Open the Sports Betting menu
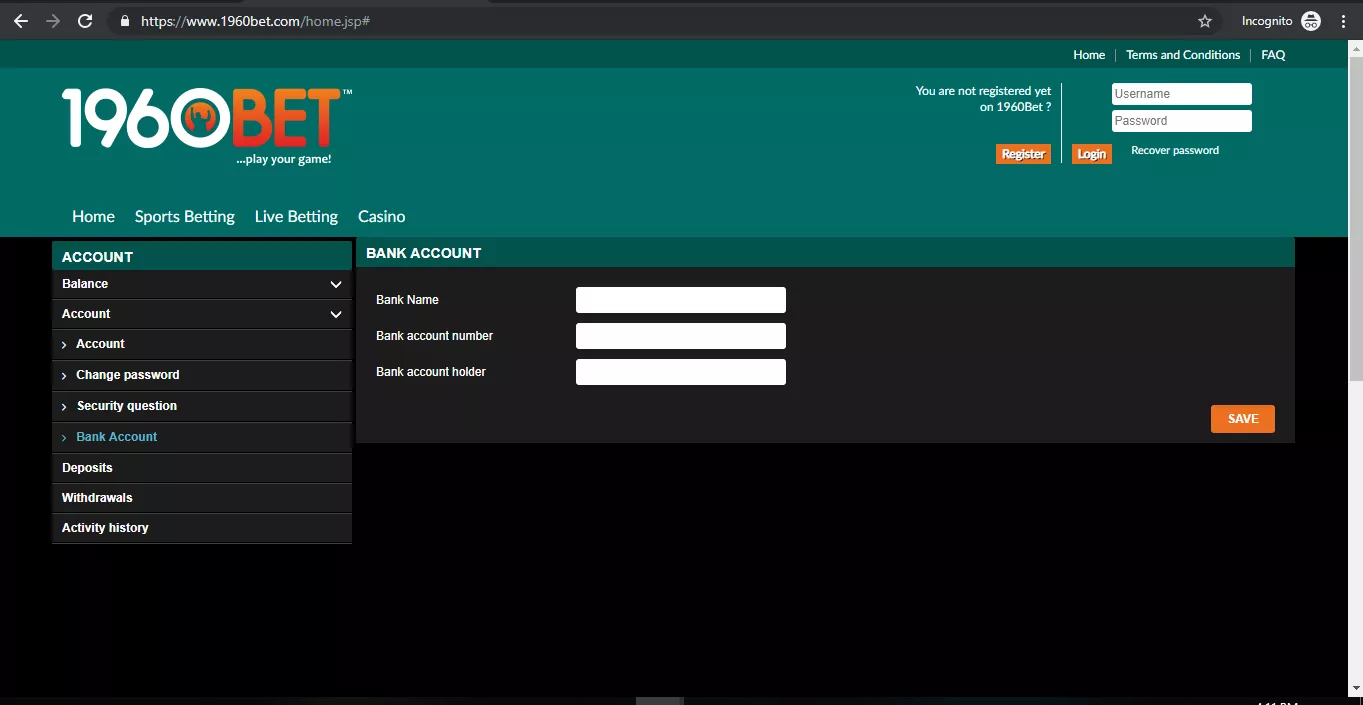1363x705 pixels. pos(184,217)
